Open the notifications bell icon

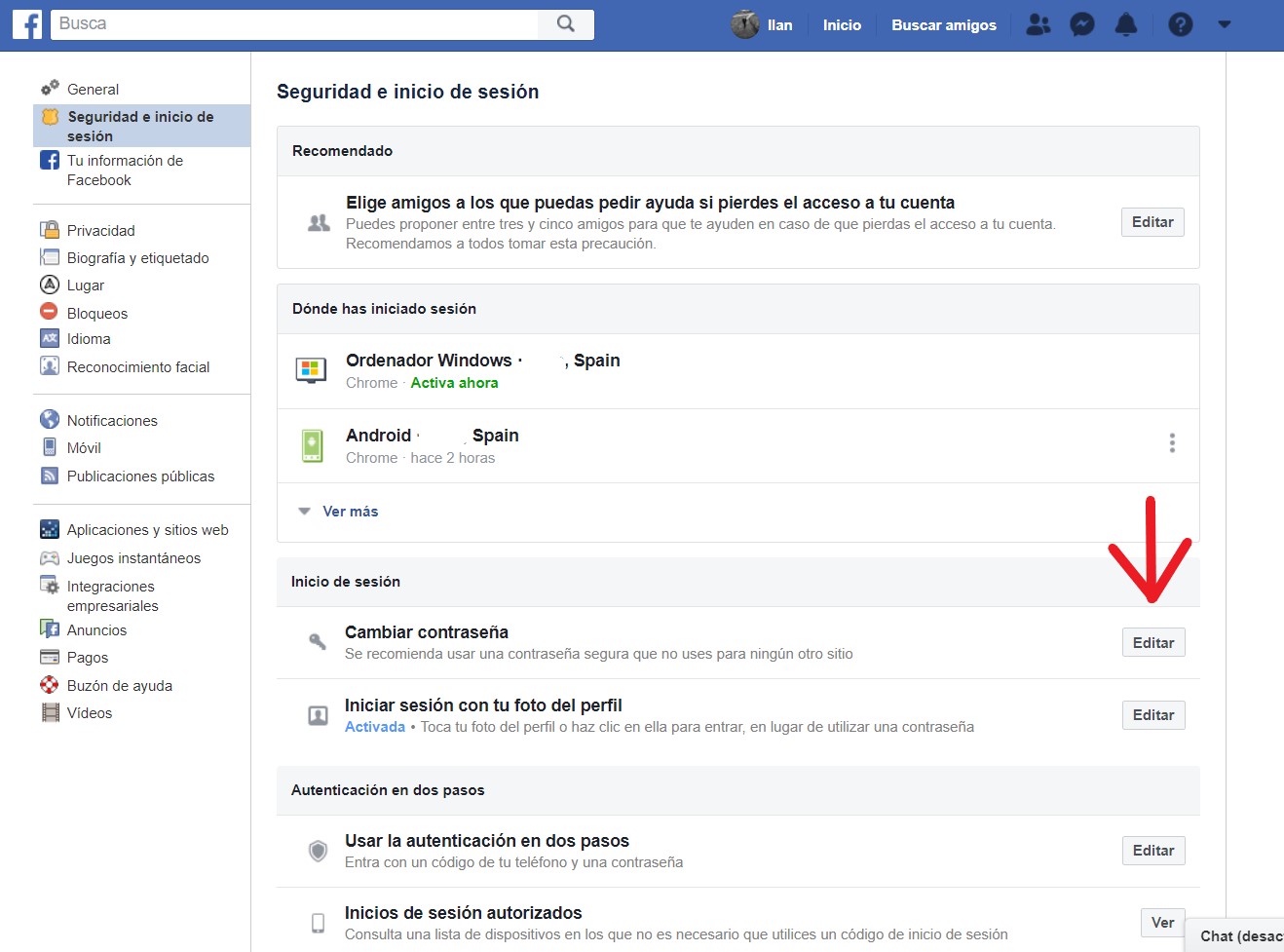pos(1125,25)
